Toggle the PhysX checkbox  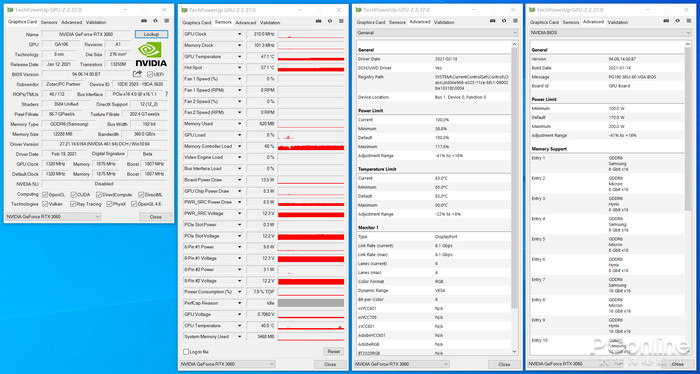(x=109, y=204)
